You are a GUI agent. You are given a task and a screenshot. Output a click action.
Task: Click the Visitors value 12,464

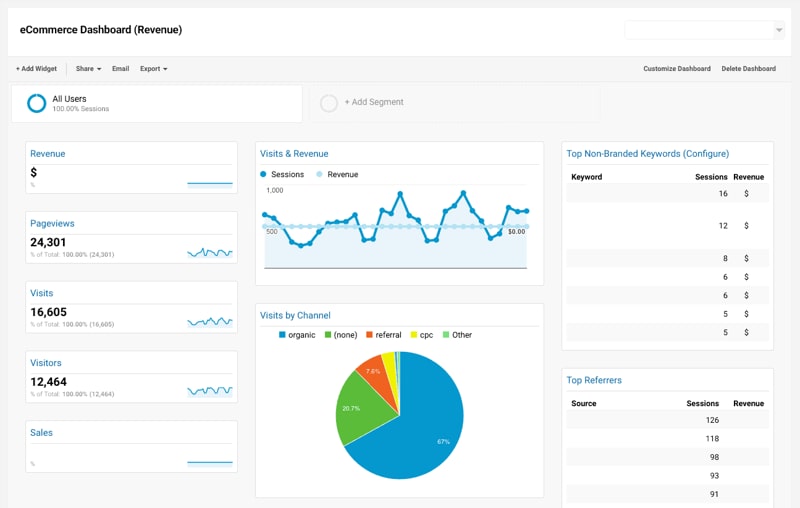point(48,382)
